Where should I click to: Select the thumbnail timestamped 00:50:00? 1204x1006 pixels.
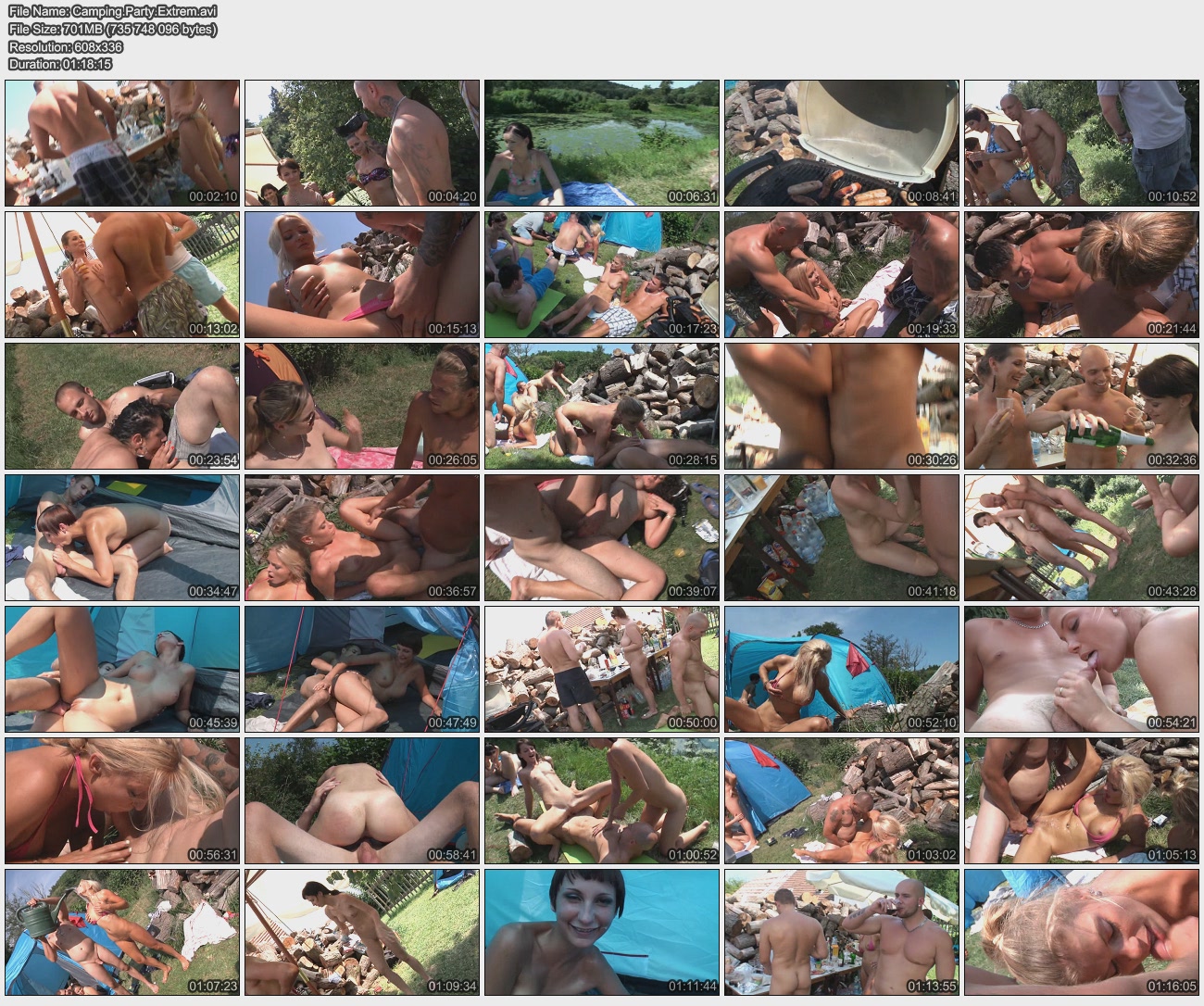tap(602, 669)
